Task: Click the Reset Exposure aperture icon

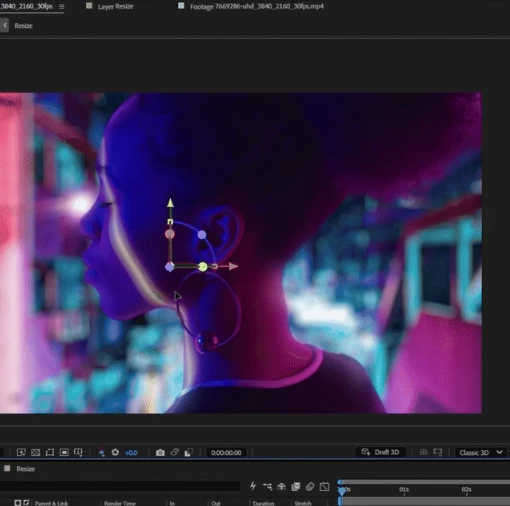Action: point(115,452)
